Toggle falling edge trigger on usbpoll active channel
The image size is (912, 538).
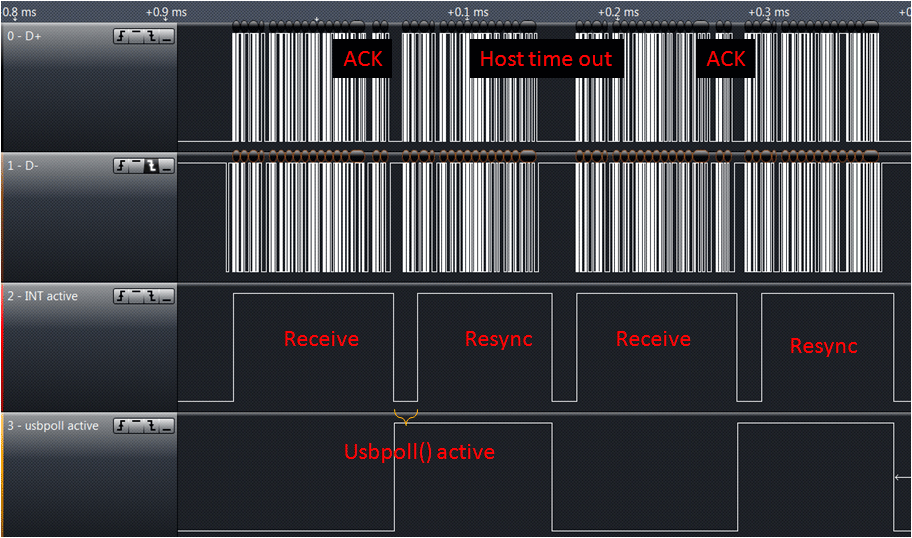[151, 426]
